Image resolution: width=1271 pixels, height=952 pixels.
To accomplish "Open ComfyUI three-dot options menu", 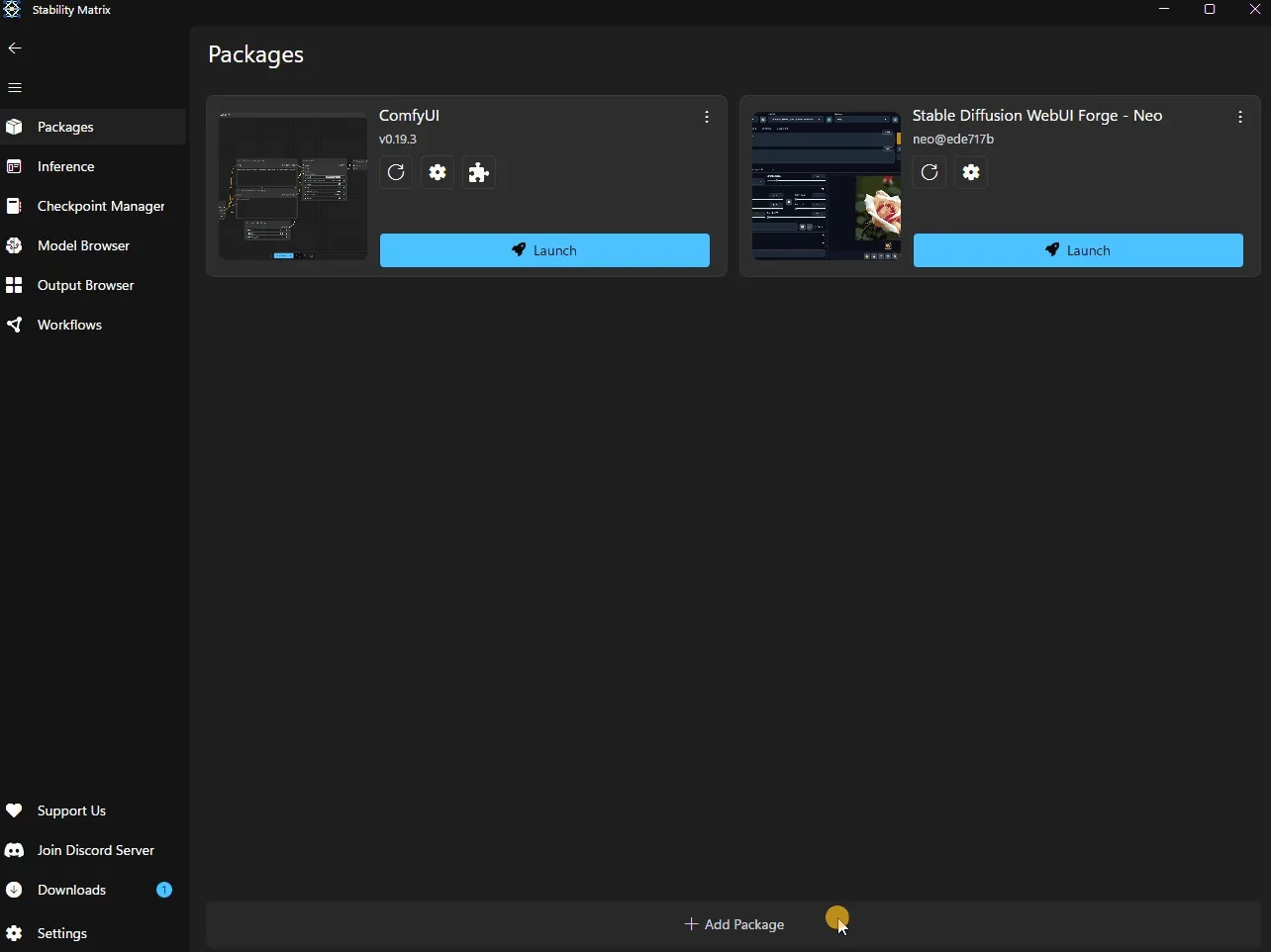I will click(x=707, y=118).
